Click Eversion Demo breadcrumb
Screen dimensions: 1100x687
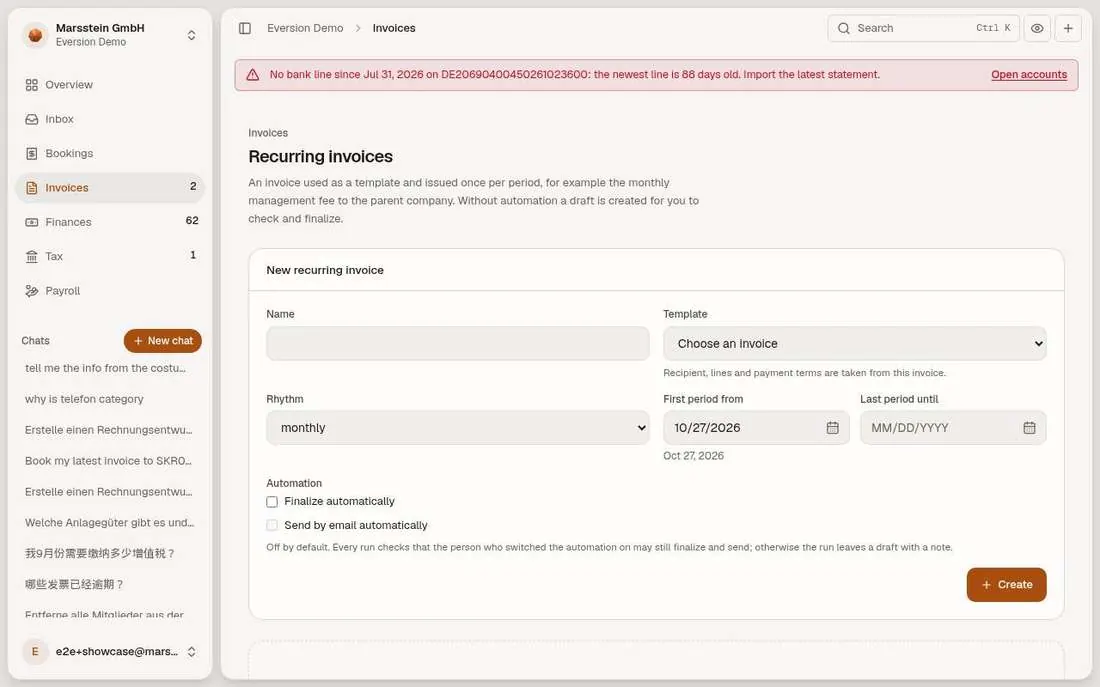point(305,28)
